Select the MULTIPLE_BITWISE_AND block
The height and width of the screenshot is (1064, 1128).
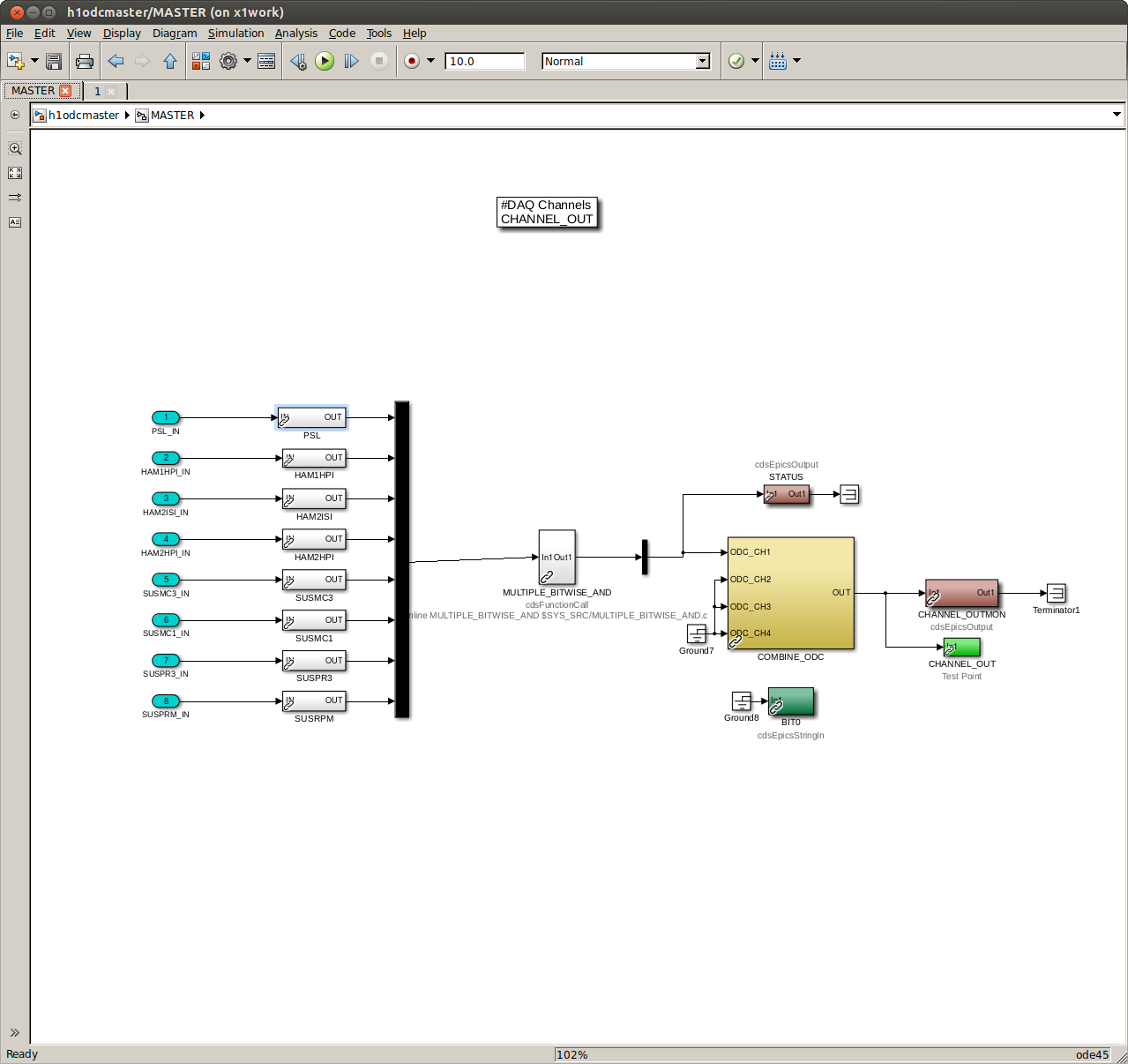[557, 557]
